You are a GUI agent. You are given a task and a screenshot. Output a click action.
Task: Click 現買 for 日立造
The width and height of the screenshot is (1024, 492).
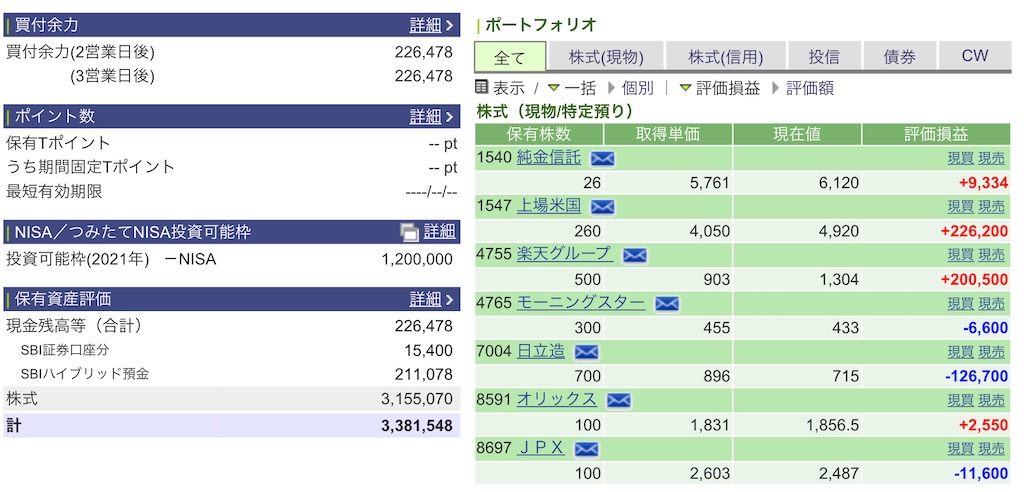(960, 352)
